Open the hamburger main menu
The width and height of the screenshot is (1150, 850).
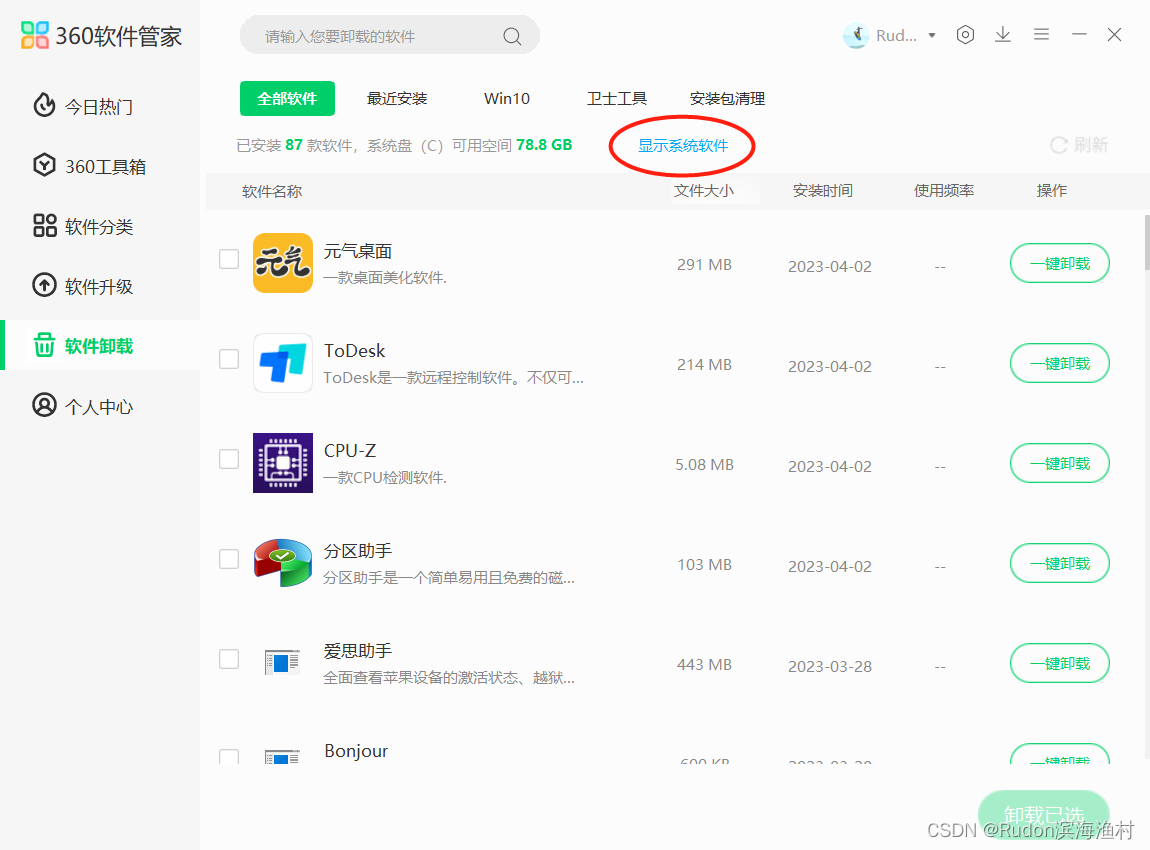coord(1041,34)
